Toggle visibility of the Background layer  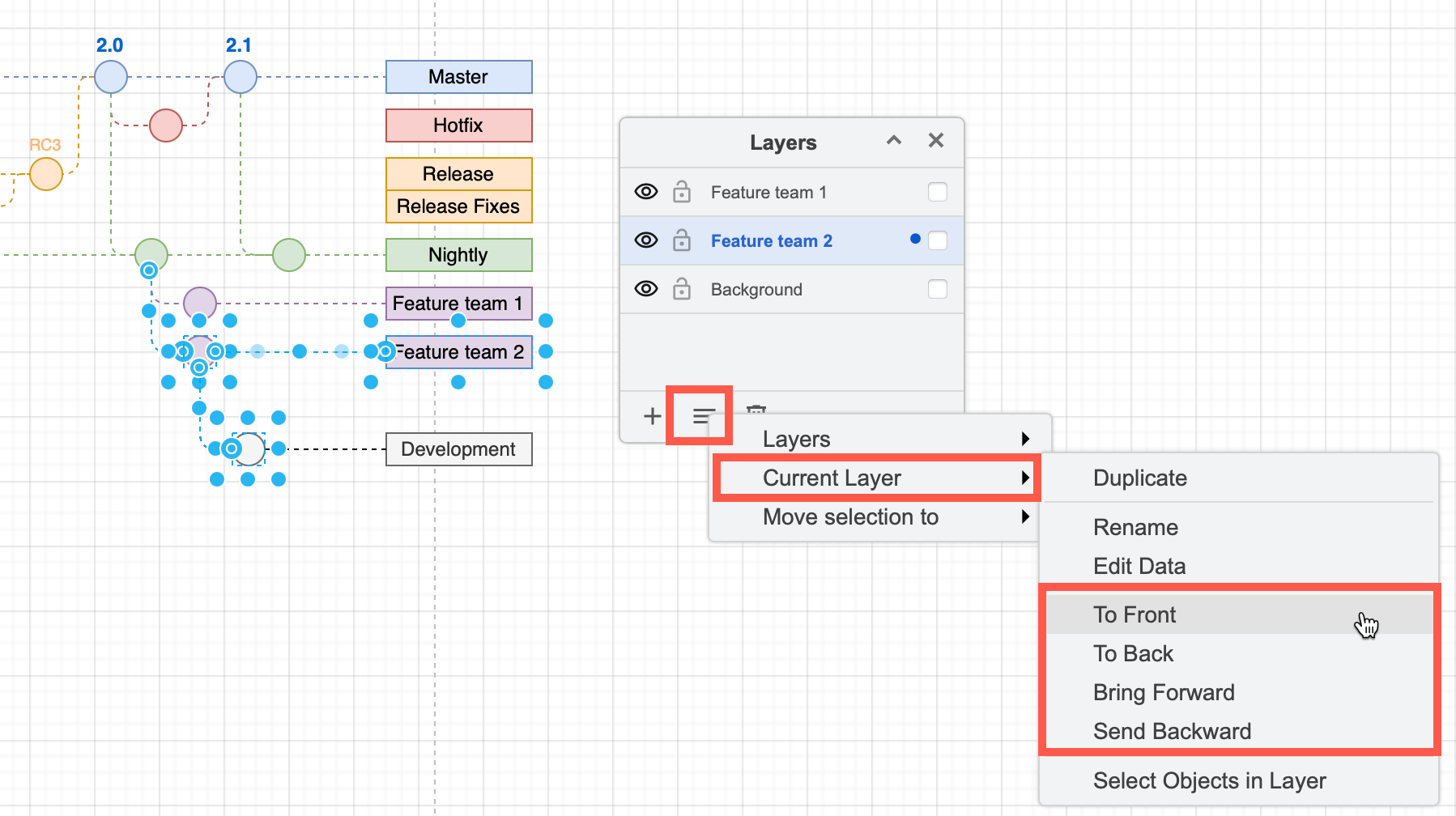(645, 289)
